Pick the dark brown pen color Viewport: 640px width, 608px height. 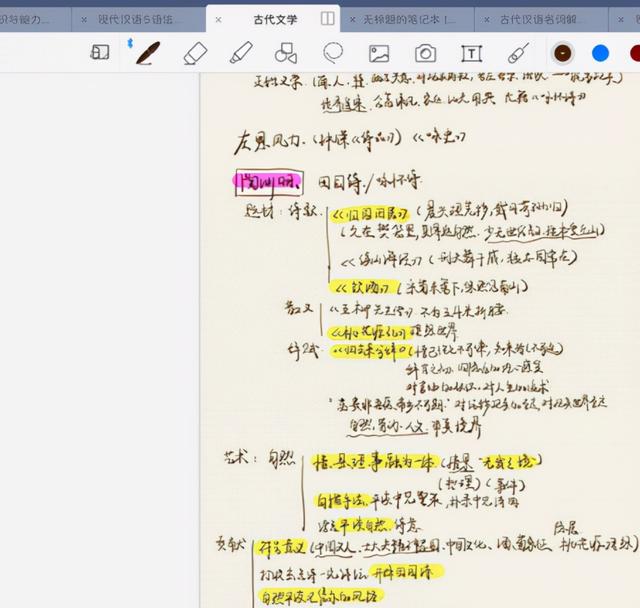point(562,53)
